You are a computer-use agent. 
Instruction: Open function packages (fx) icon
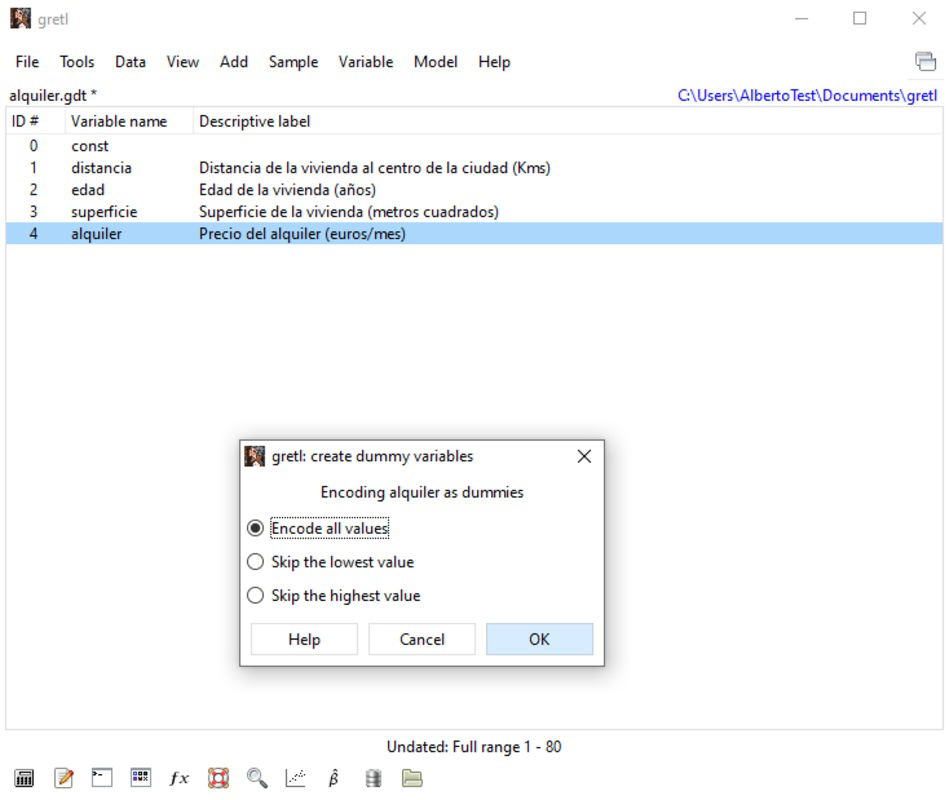pyautogui.click(x=179, y=778)
